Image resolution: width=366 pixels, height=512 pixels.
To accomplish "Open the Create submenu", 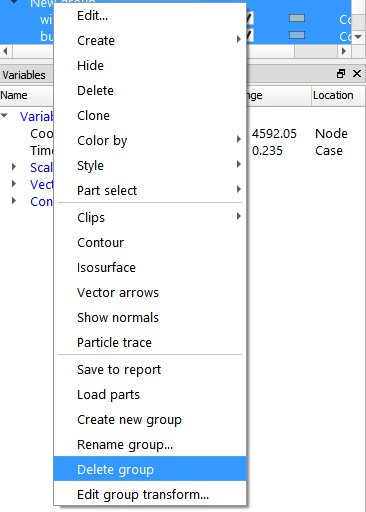I will pyautogui.click(x=150, y=41).
